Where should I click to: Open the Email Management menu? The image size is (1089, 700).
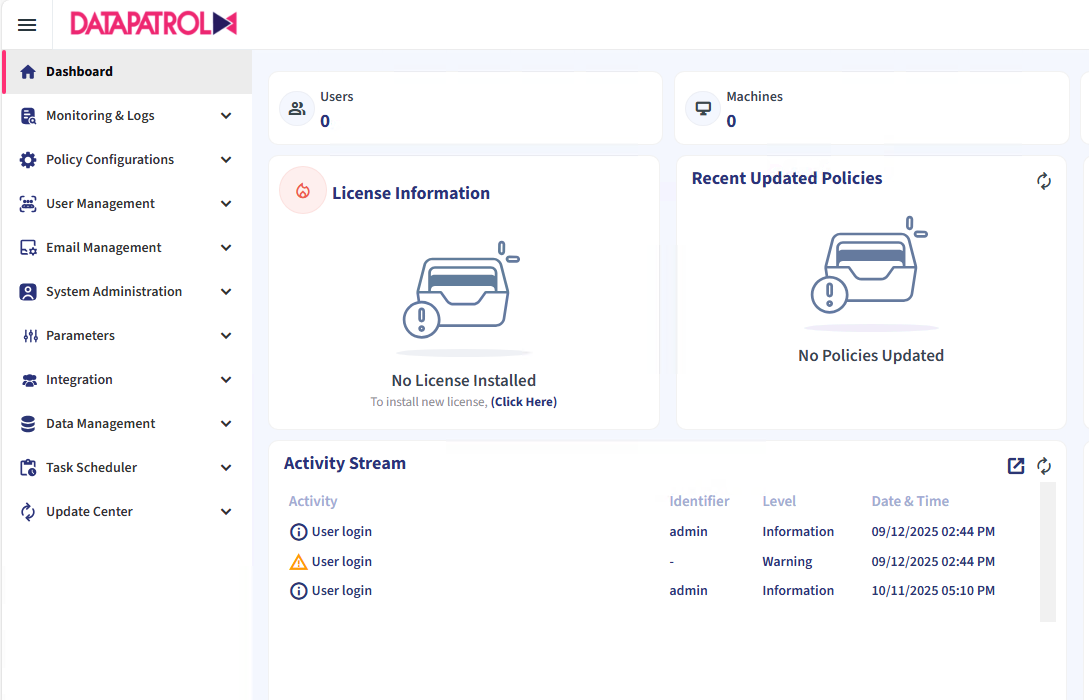pos(104,248)
